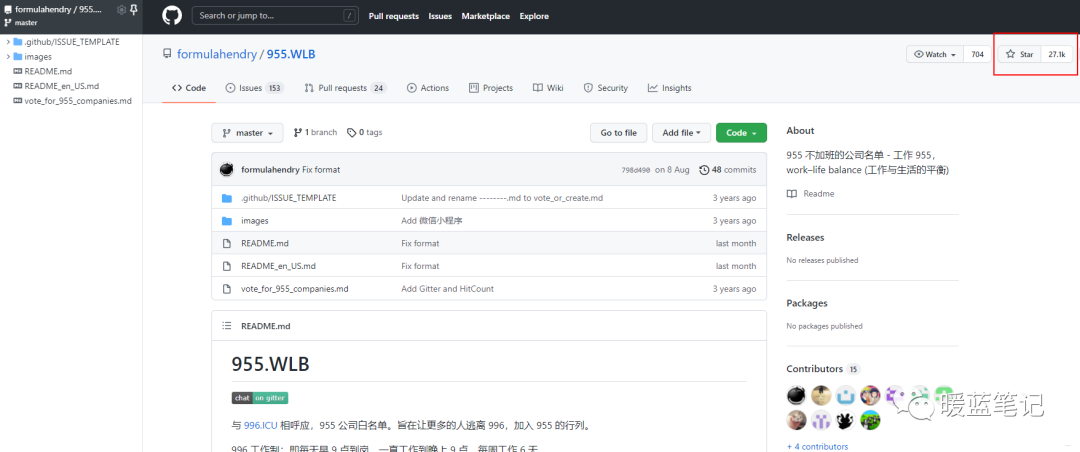Expand .github/ISSUE_TEMPLATE folder in sidebar tree
The image size is (1080, 452).
[x=8, y=42]
